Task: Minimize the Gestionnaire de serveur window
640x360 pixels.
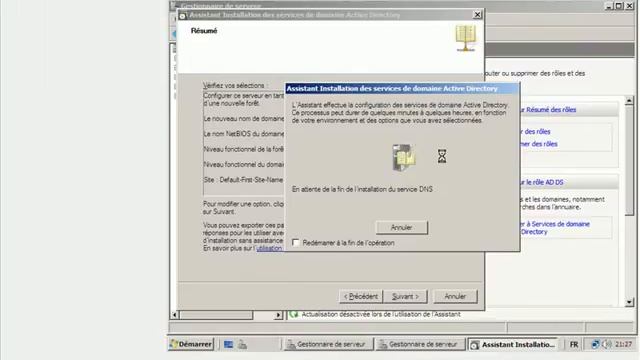Action: tap(609, 6)
